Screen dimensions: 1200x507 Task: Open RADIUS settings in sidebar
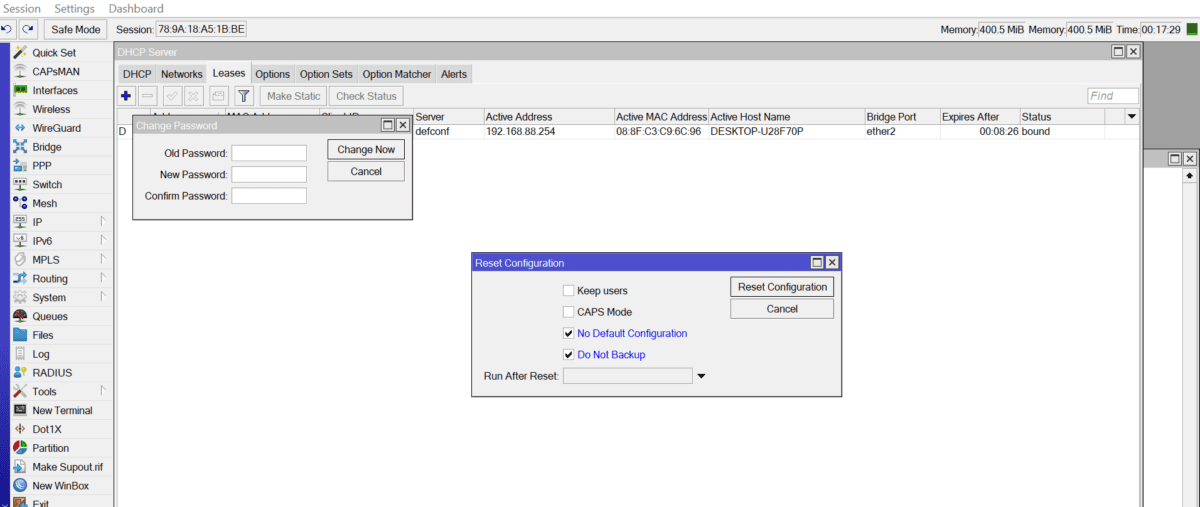pos(52,373)
